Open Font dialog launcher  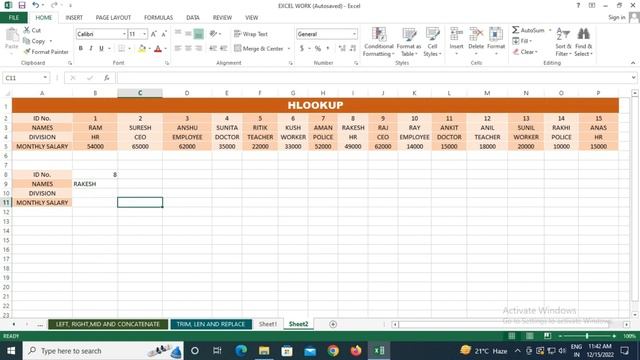[x=167, y=63]
